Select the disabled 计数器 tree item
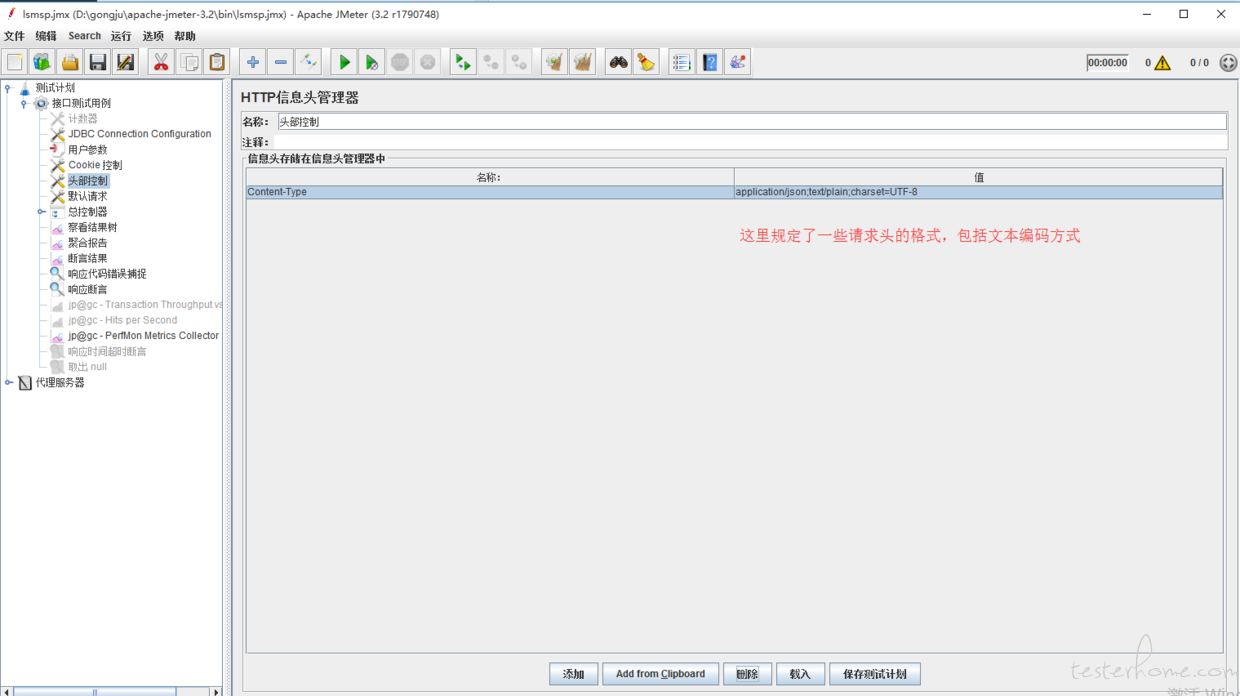 82,119
